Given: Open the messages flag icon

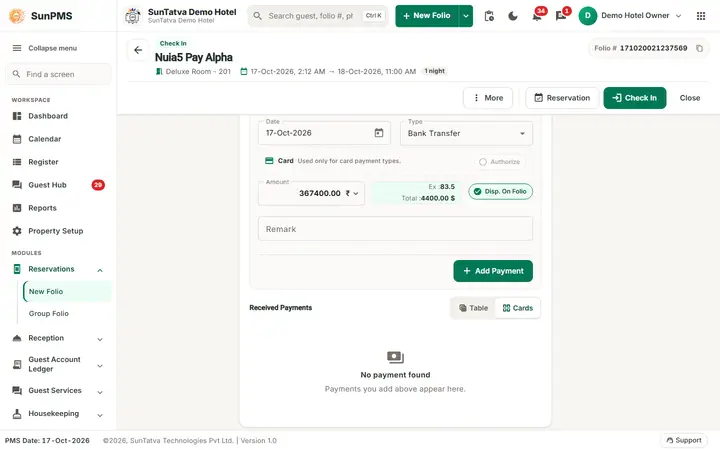Looking at the screenshot, I should coord(561,16).
